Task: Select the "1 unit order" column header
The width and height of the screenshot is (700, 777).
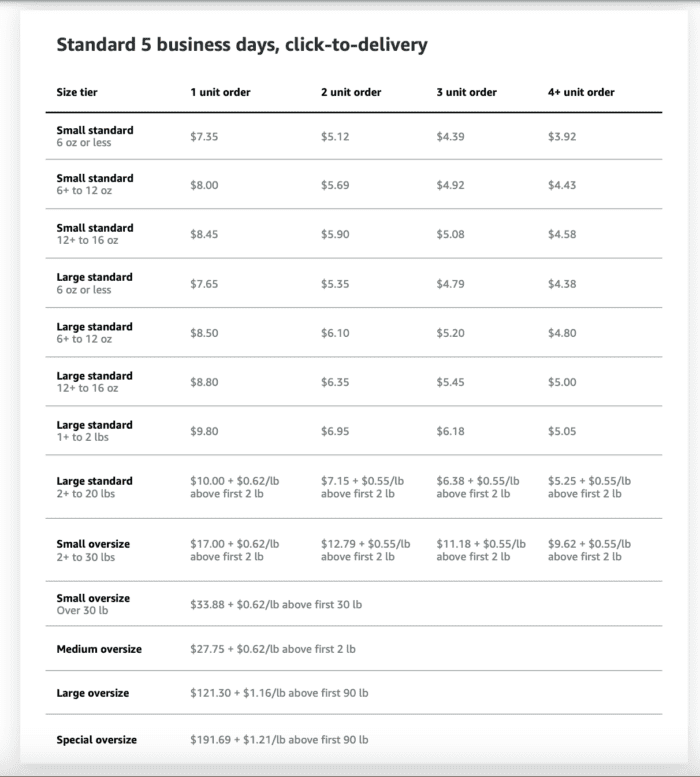Action: tap(220, 92)
